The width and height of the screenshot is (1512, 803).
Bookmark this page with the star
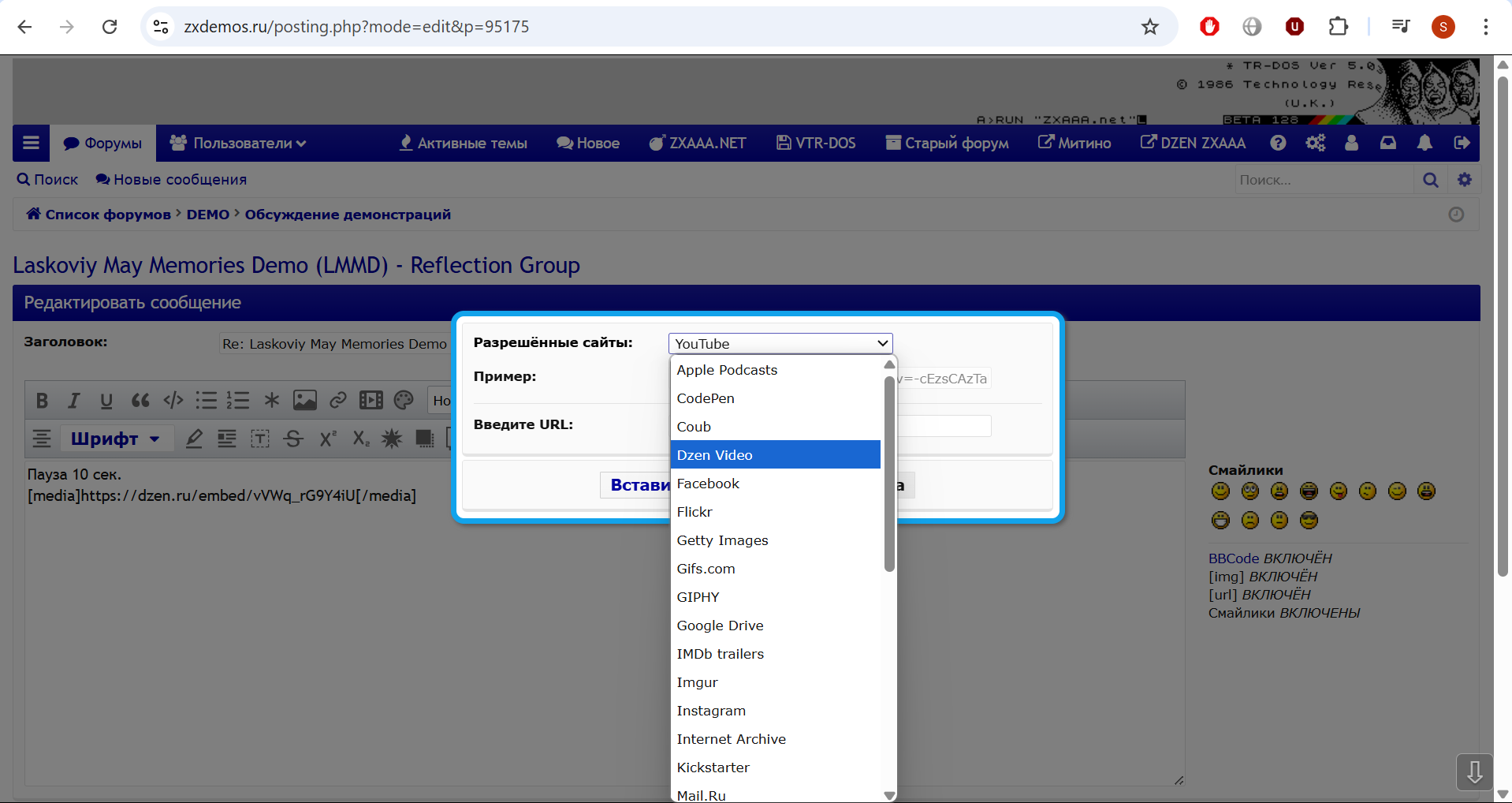tap(1150, 27)
